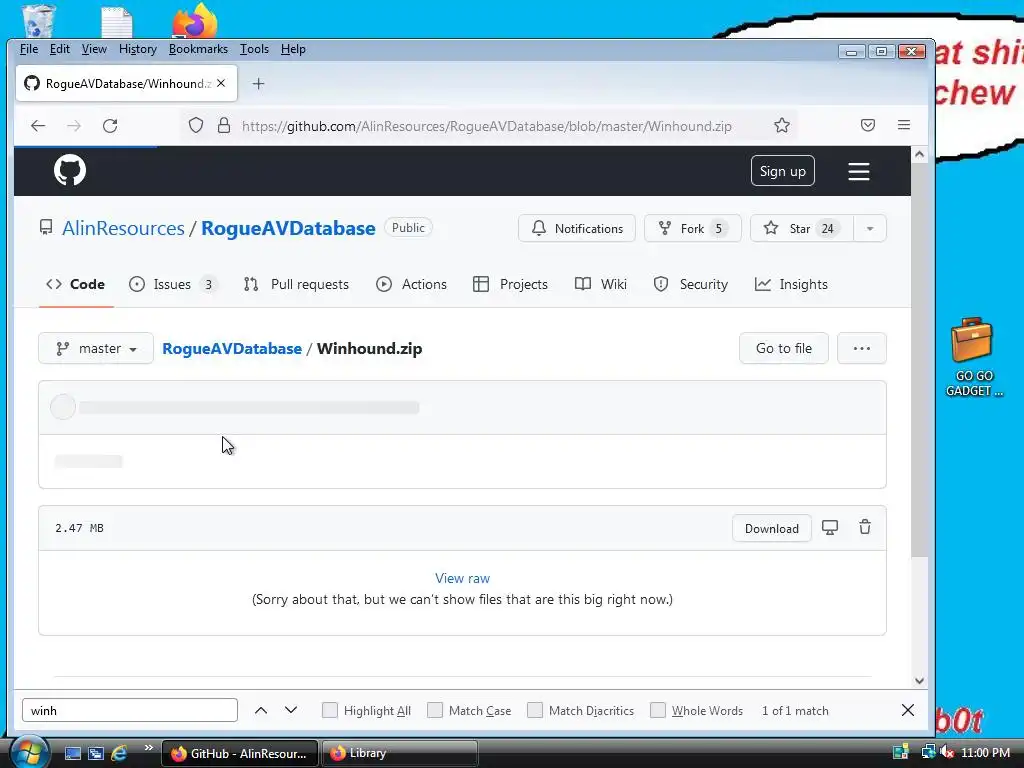Open the Wiki tab

(601, 284)
